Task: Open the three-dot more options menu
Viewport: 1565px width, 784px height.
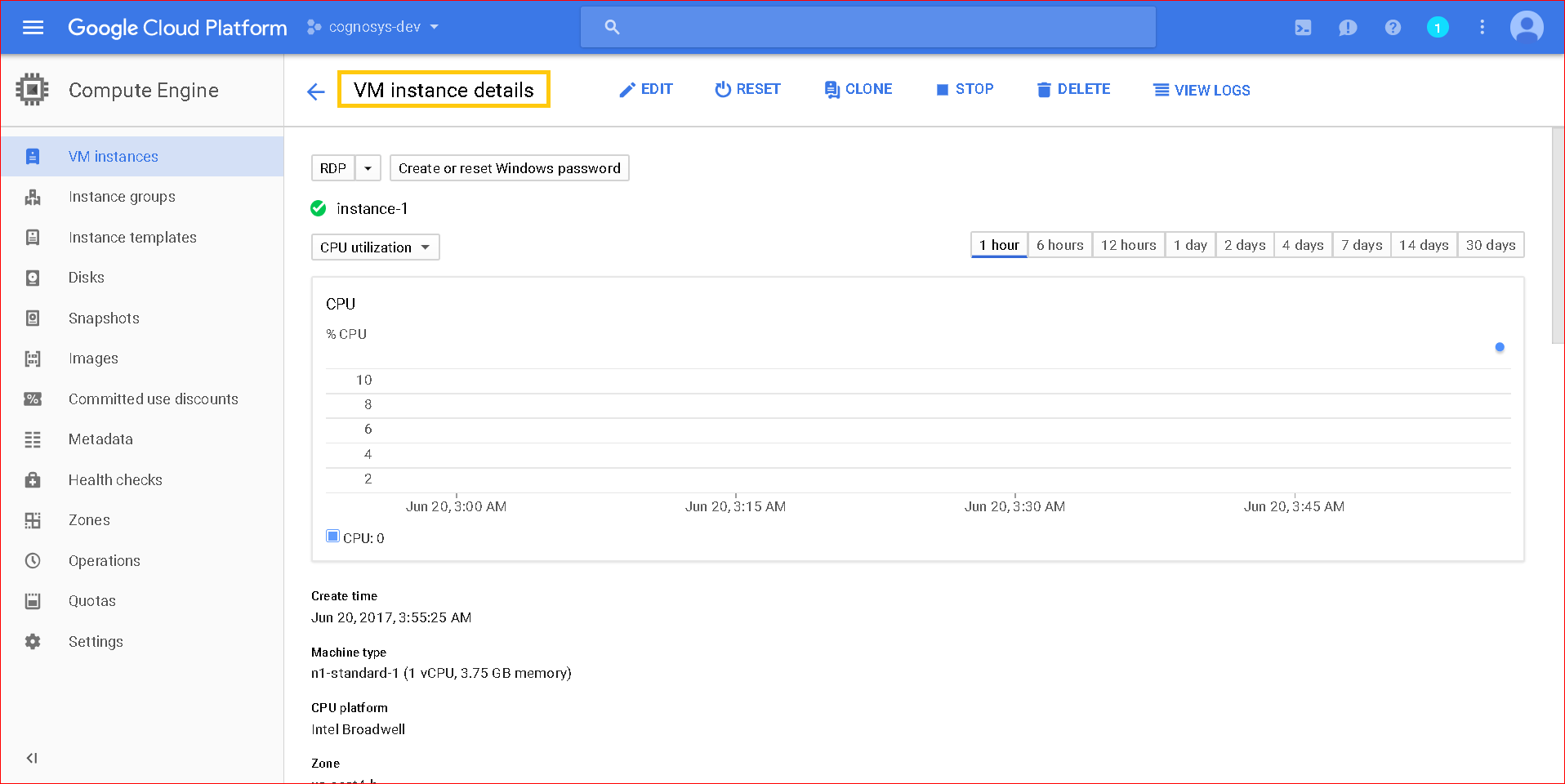Action: 1482,28
